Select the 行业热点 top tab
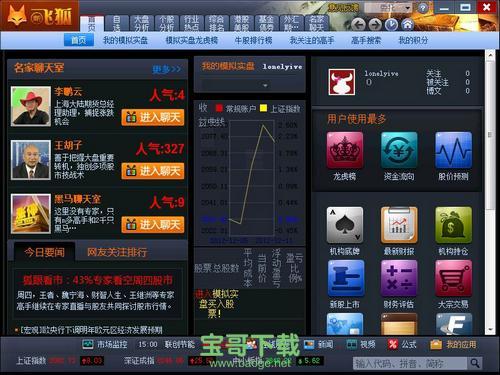 [x=192, y=24]
